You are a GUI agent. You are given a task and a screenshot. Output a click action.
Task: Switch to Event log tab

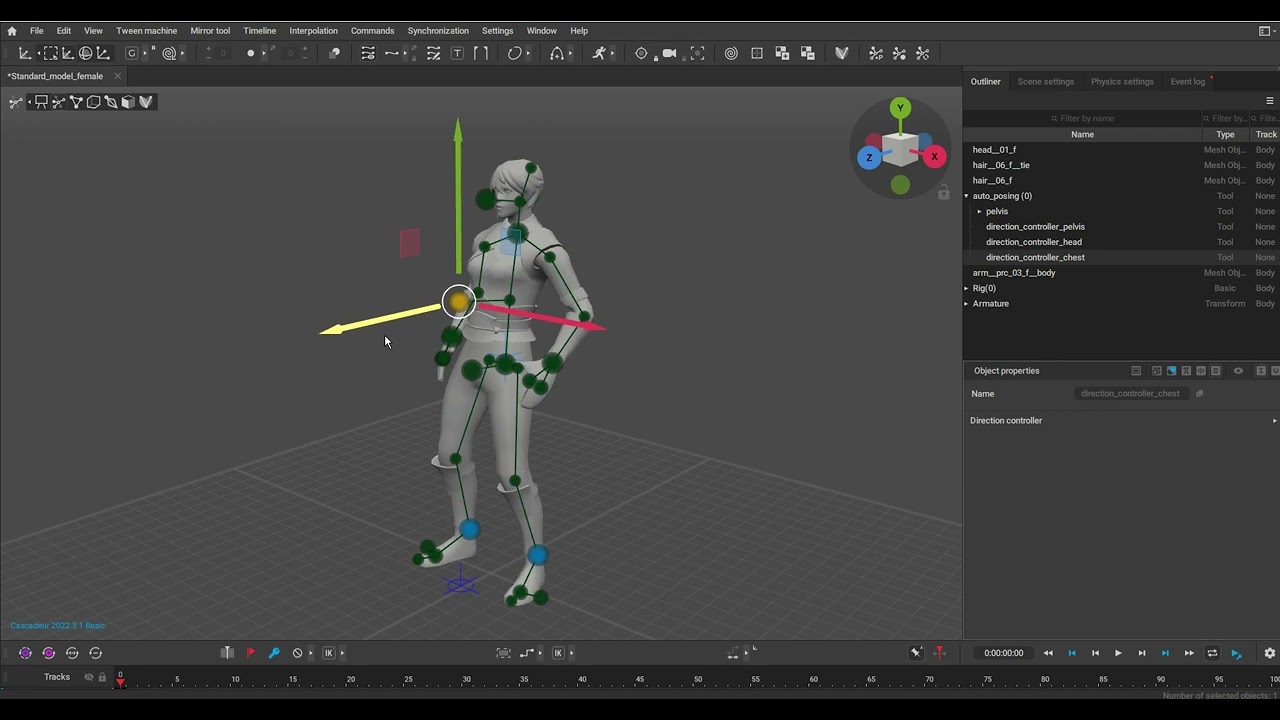(1188, 82)
